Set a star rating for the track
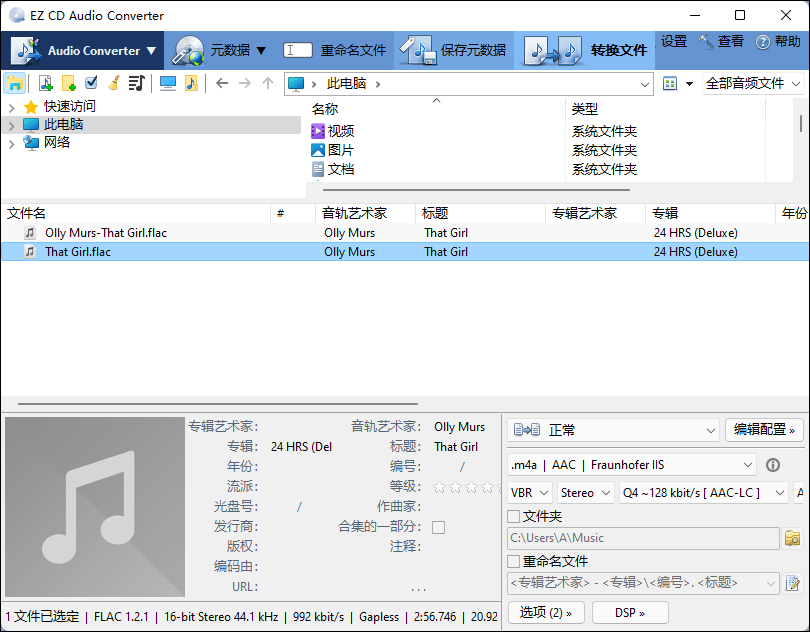This screenshot has height=632, width=810. coord(467,488)
